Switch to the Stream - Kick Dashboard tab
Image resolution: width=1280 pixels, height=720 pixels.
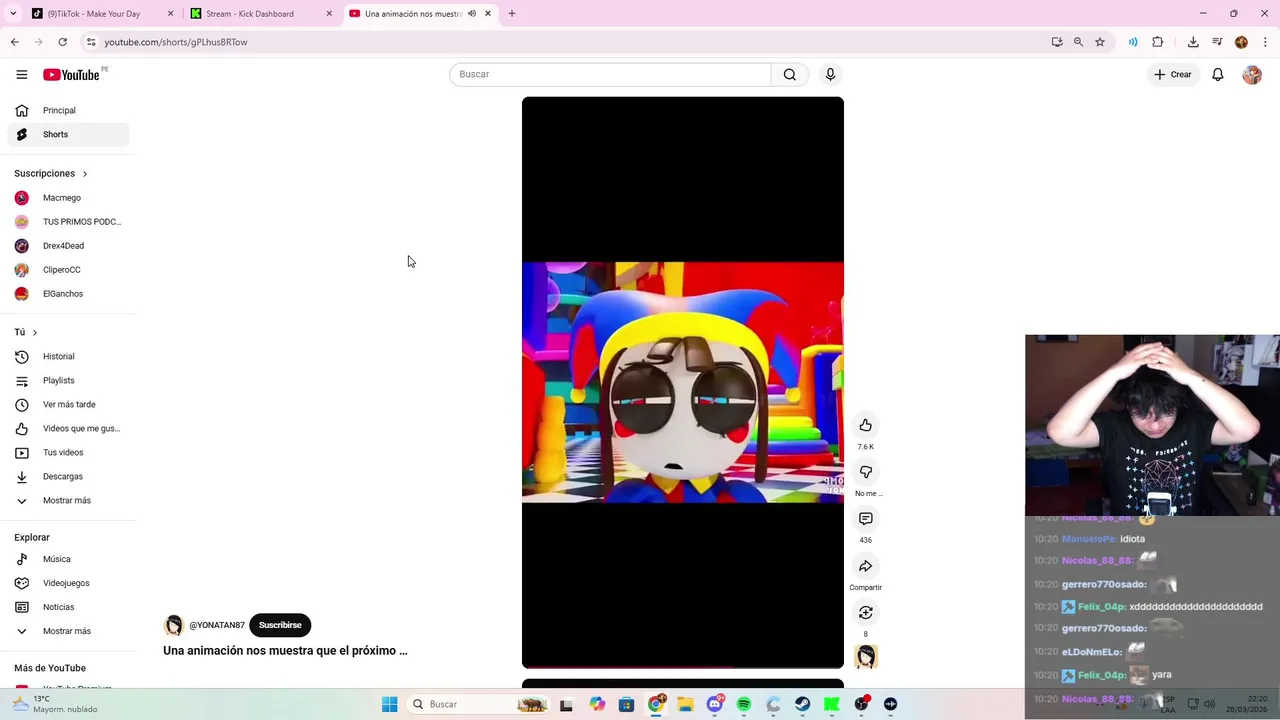tap(261, 14)
